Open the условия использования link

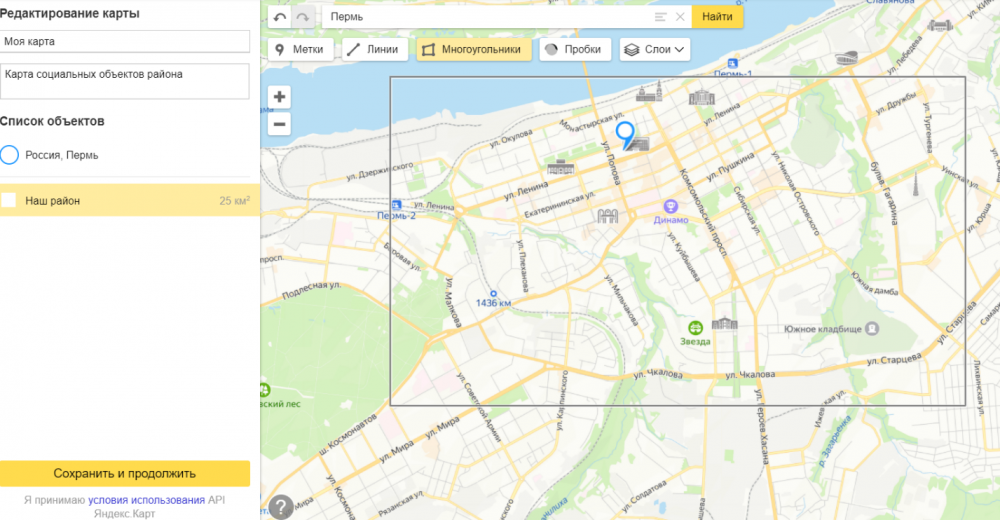147,500
